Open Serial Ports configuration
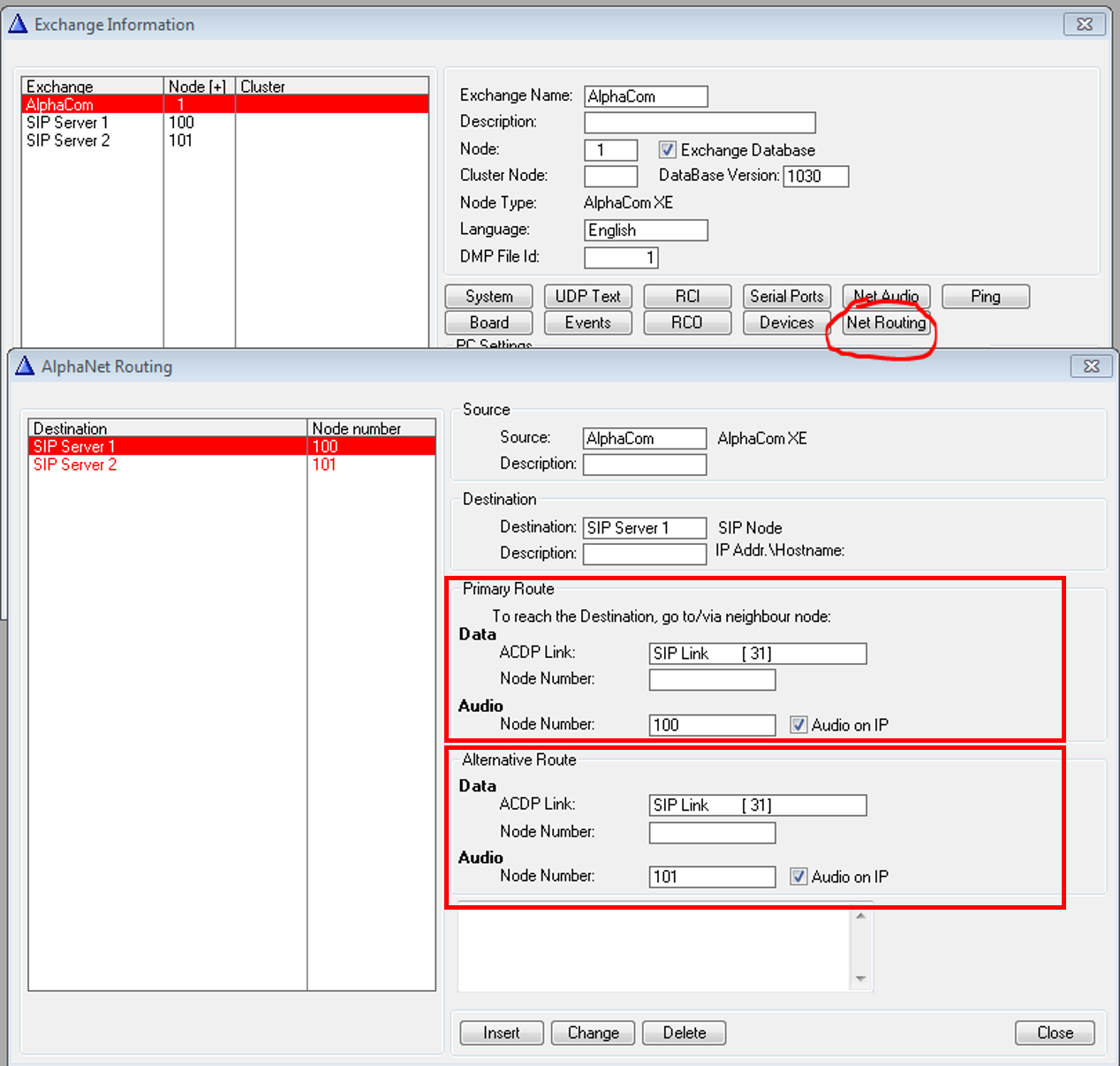 click(786, 297)
